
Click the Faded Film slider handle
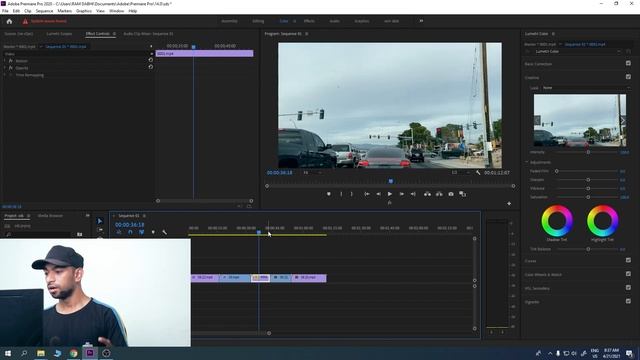(556, 171)
